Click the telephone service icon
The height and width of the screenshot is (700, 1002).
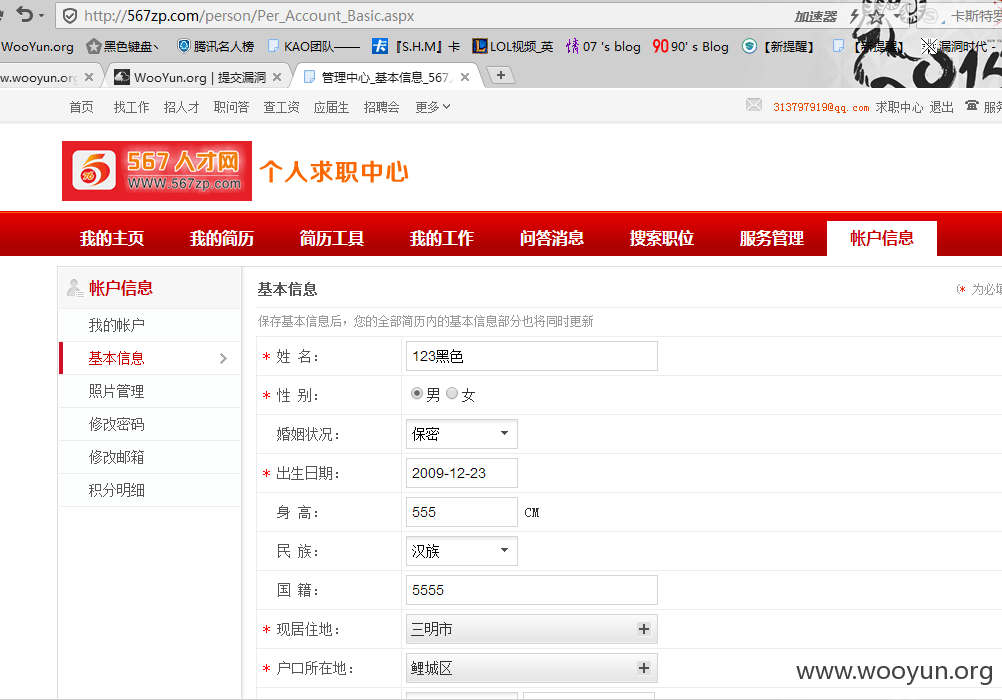point(972,105)
